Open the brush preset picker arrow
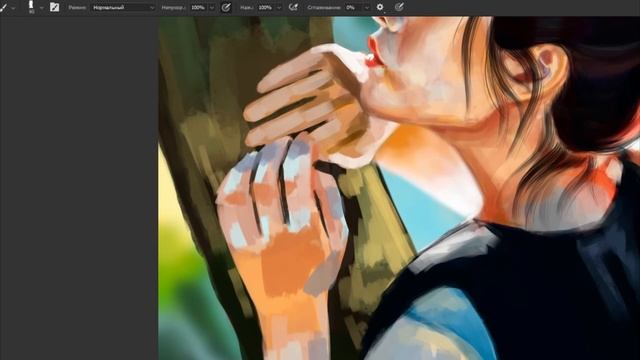The height and width of the screenshot is (360, 640). click(x=41, y=8)
